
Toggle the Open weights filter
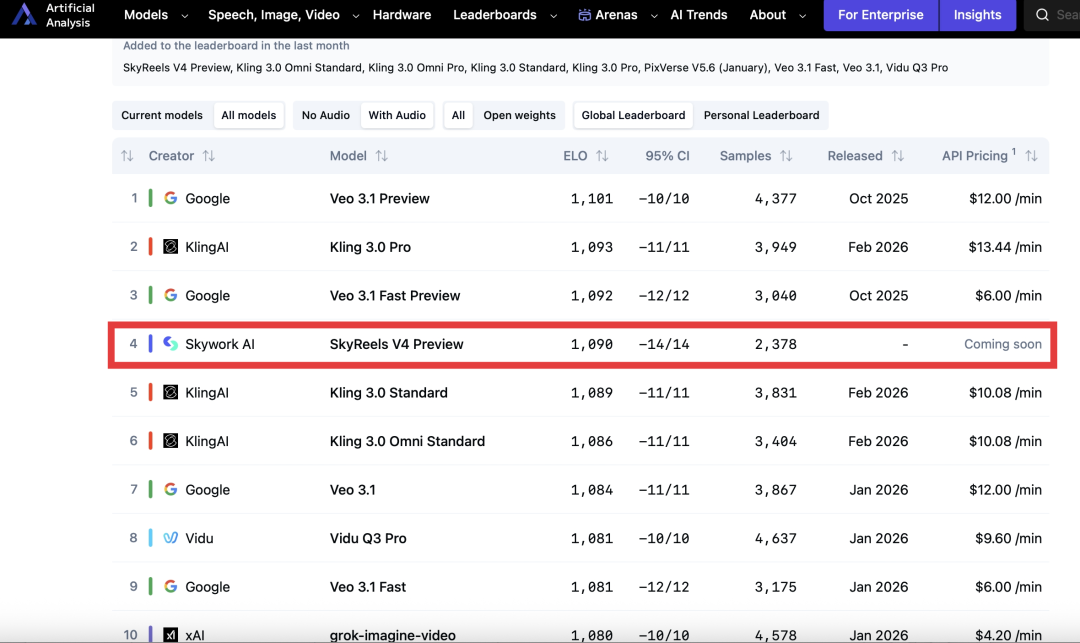519,115
